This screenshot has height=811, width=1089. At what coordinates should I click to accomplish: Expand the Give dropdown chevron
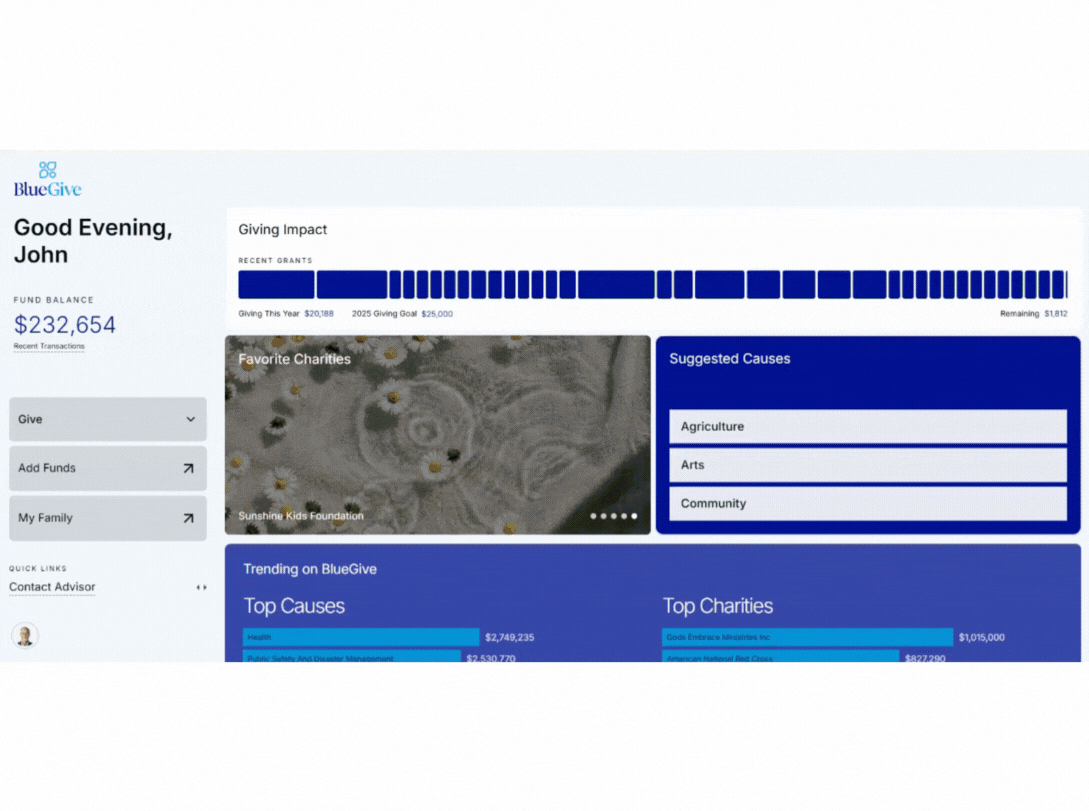click(191, 419)
